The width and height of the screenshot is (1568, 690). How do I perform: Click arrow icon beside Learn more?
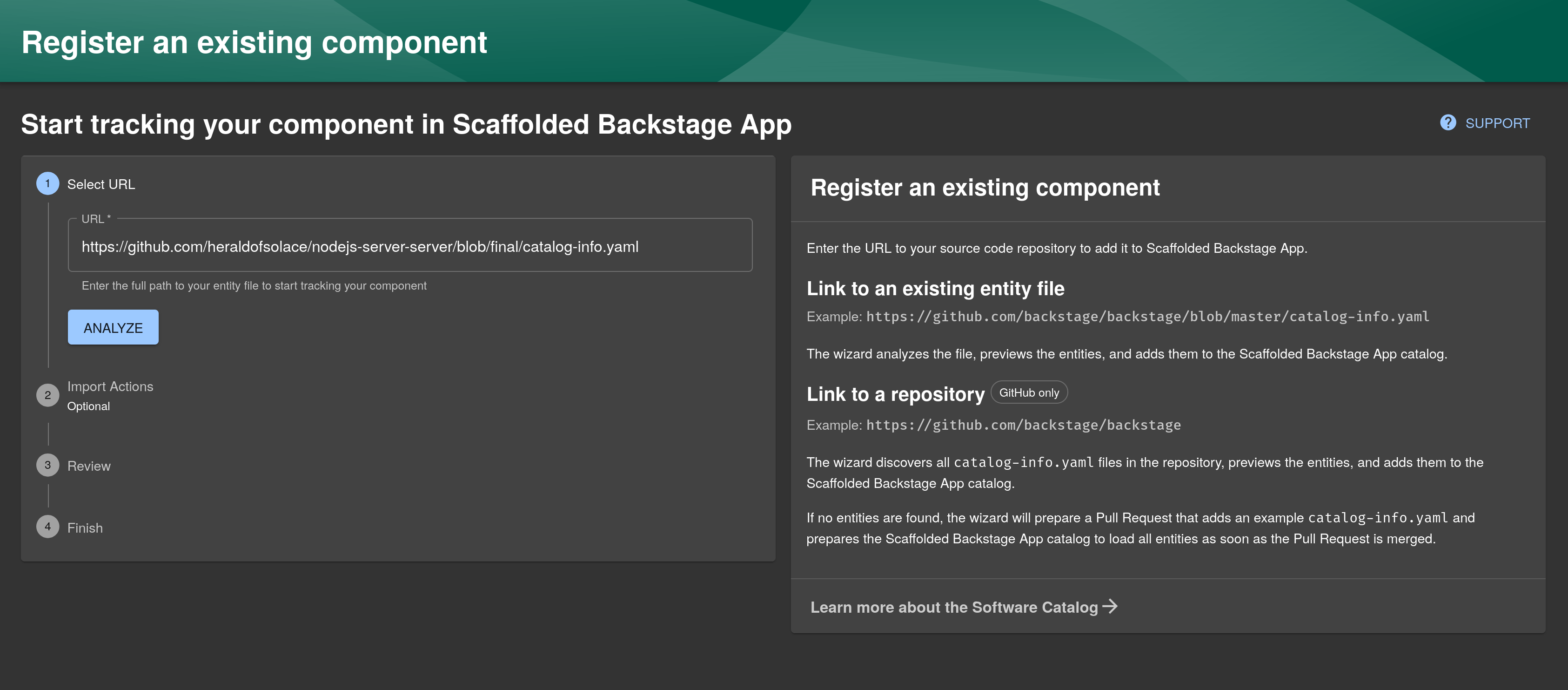point(1110,607)
